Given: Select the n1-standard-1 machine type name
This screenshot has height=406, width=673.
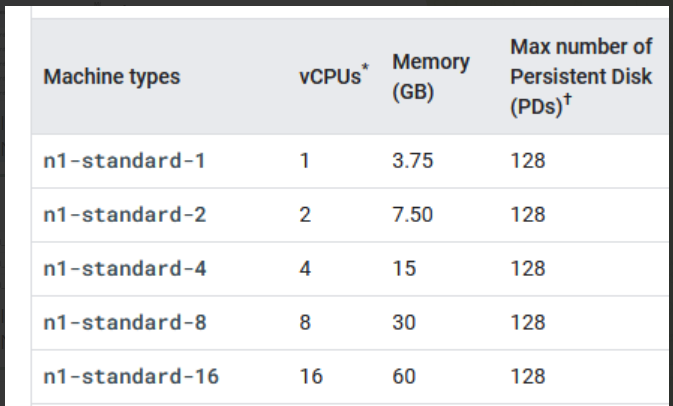Looking at the screenshot, I should point(125,160).
